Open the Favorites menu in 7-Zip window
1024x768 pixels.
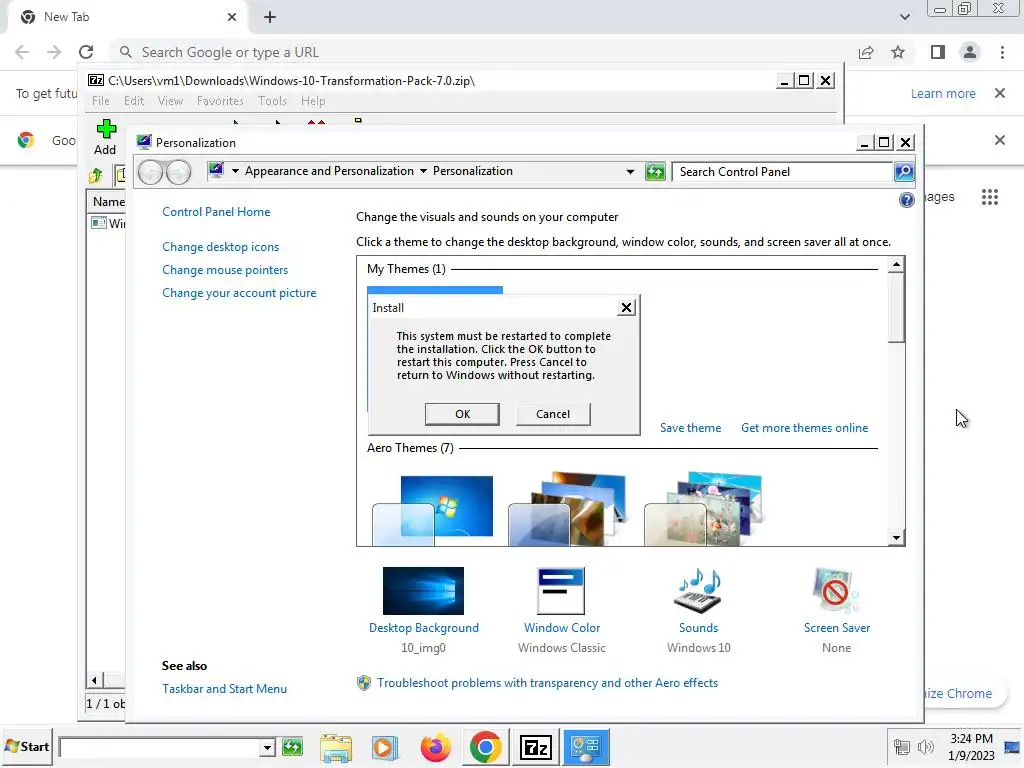(x=220, y=101)
